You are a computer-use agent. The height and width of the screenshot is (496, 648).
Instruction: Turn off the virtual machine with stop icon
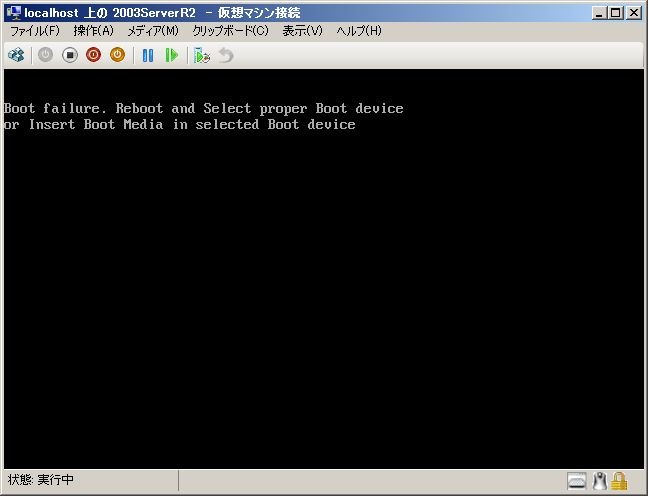(70, 55)
